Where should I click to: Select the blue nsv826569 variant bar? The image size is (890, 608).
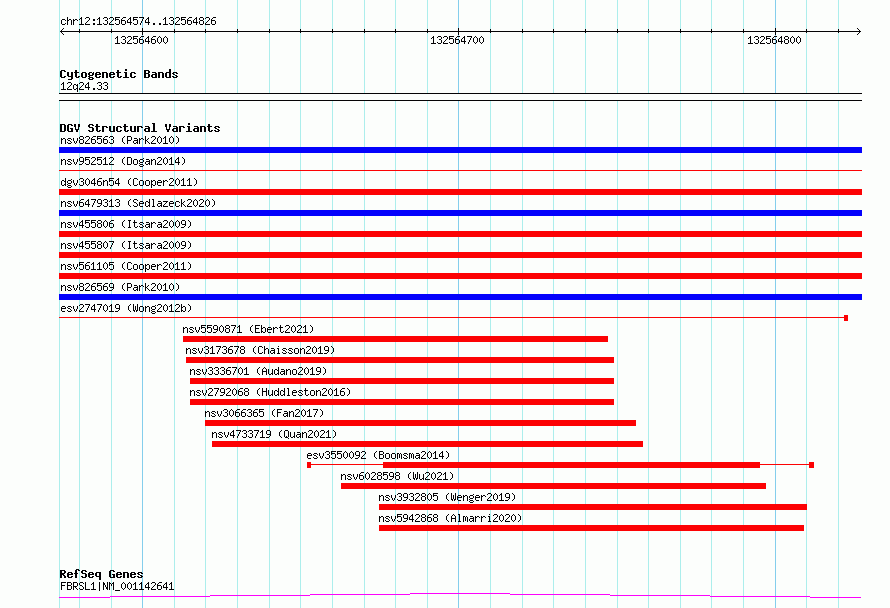tap(460, 297)
